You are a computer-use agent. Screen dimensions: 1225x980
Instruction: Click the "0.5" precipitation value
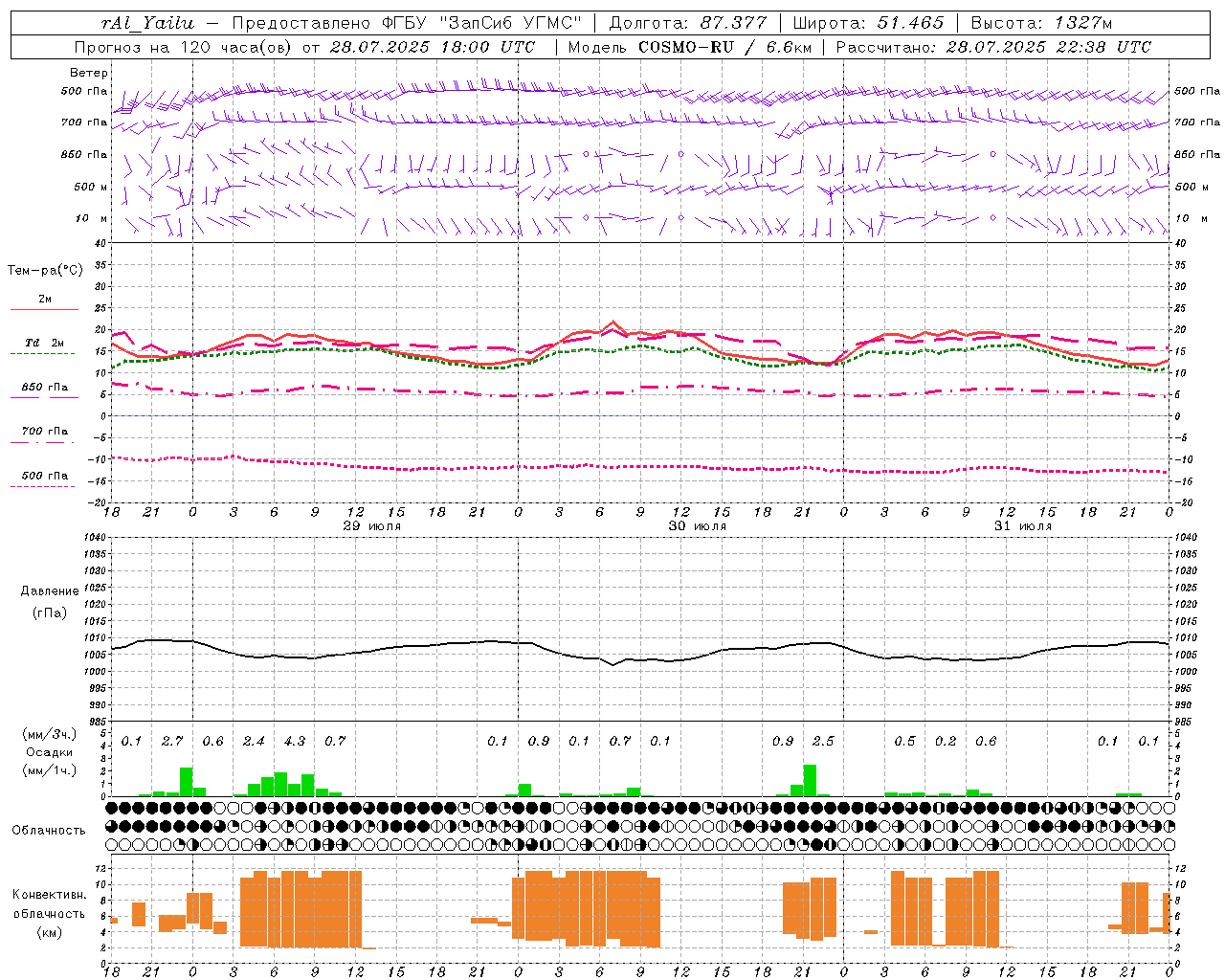coord(904,741)
